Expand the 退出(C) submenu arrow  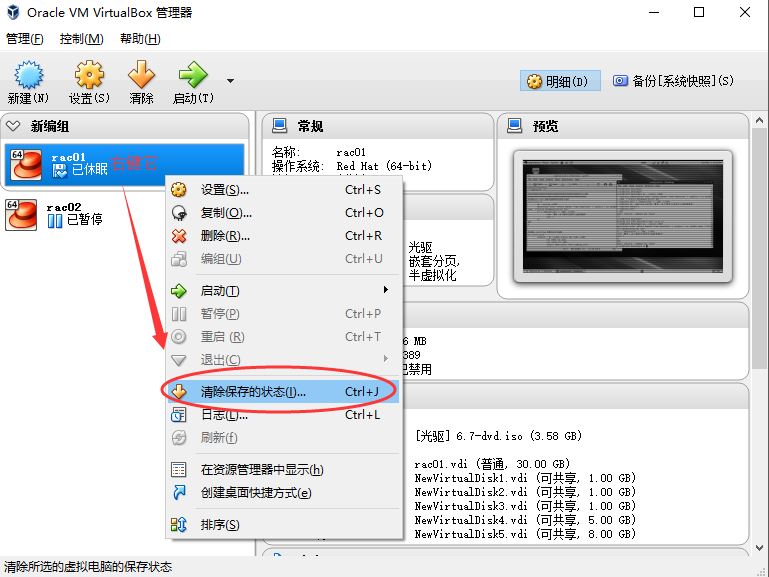(x=386, y=359)
